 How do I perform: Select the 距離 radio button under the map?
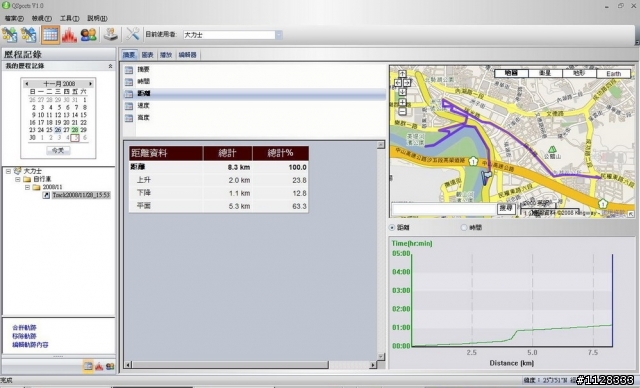point(392,228)
